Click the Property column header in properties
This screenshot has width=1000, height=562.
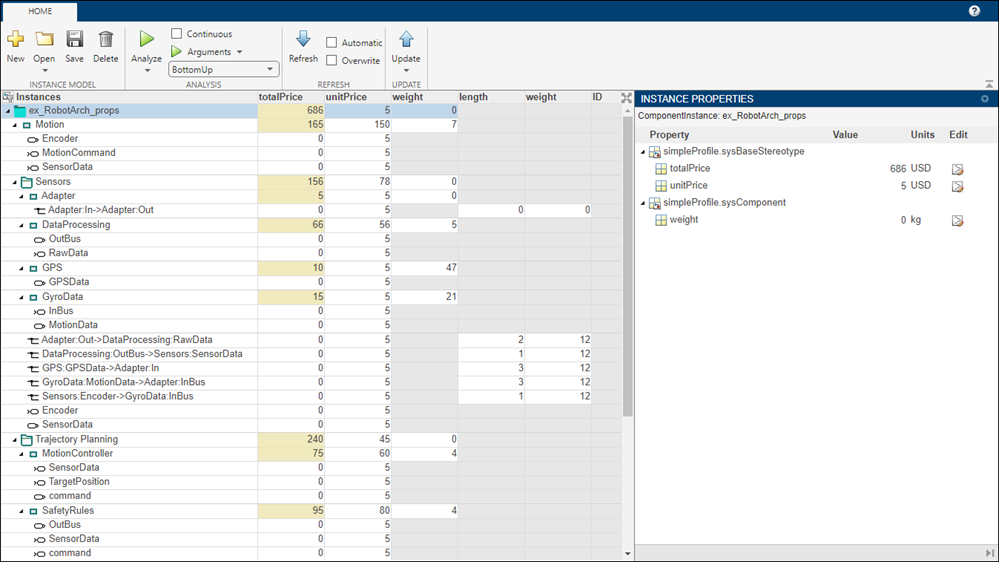tap(669, 135)
